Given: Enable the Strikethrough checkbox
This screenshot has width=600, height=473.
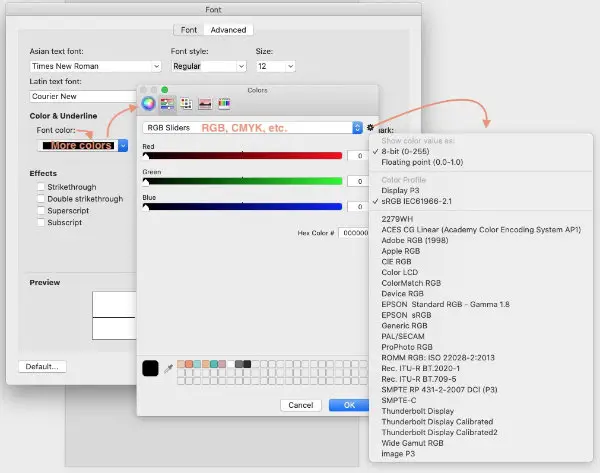Looking at the screenshot, I should pos(41,187).
